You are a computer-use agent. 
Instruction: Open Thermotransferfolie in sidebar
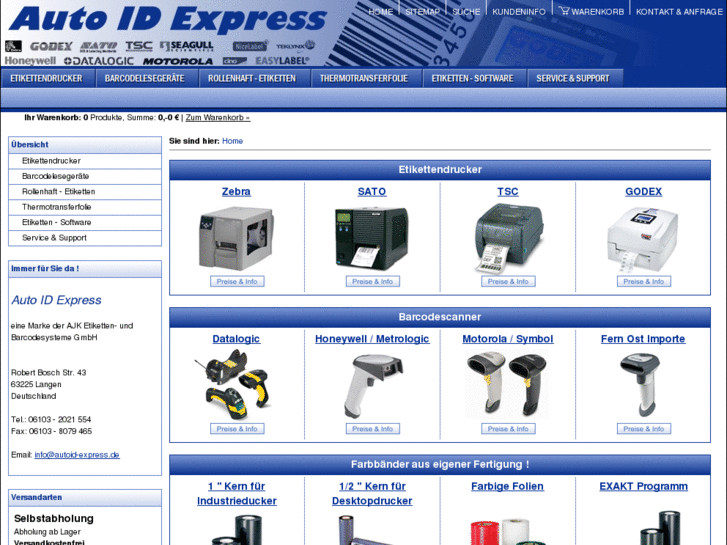click(x=85, y=207)
